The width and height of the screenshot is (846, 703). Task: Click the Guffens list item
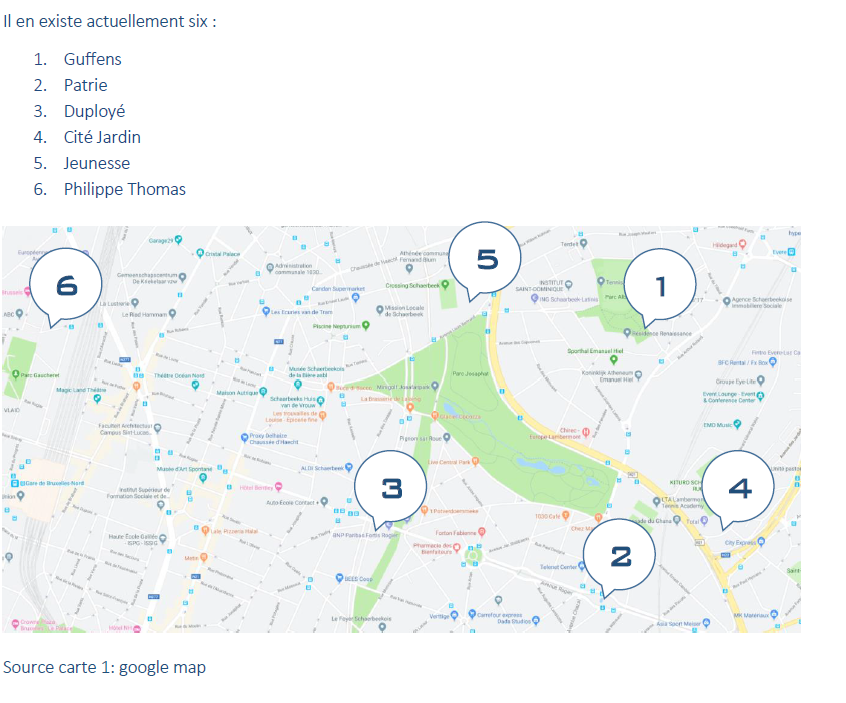click(x=92, y=59)
